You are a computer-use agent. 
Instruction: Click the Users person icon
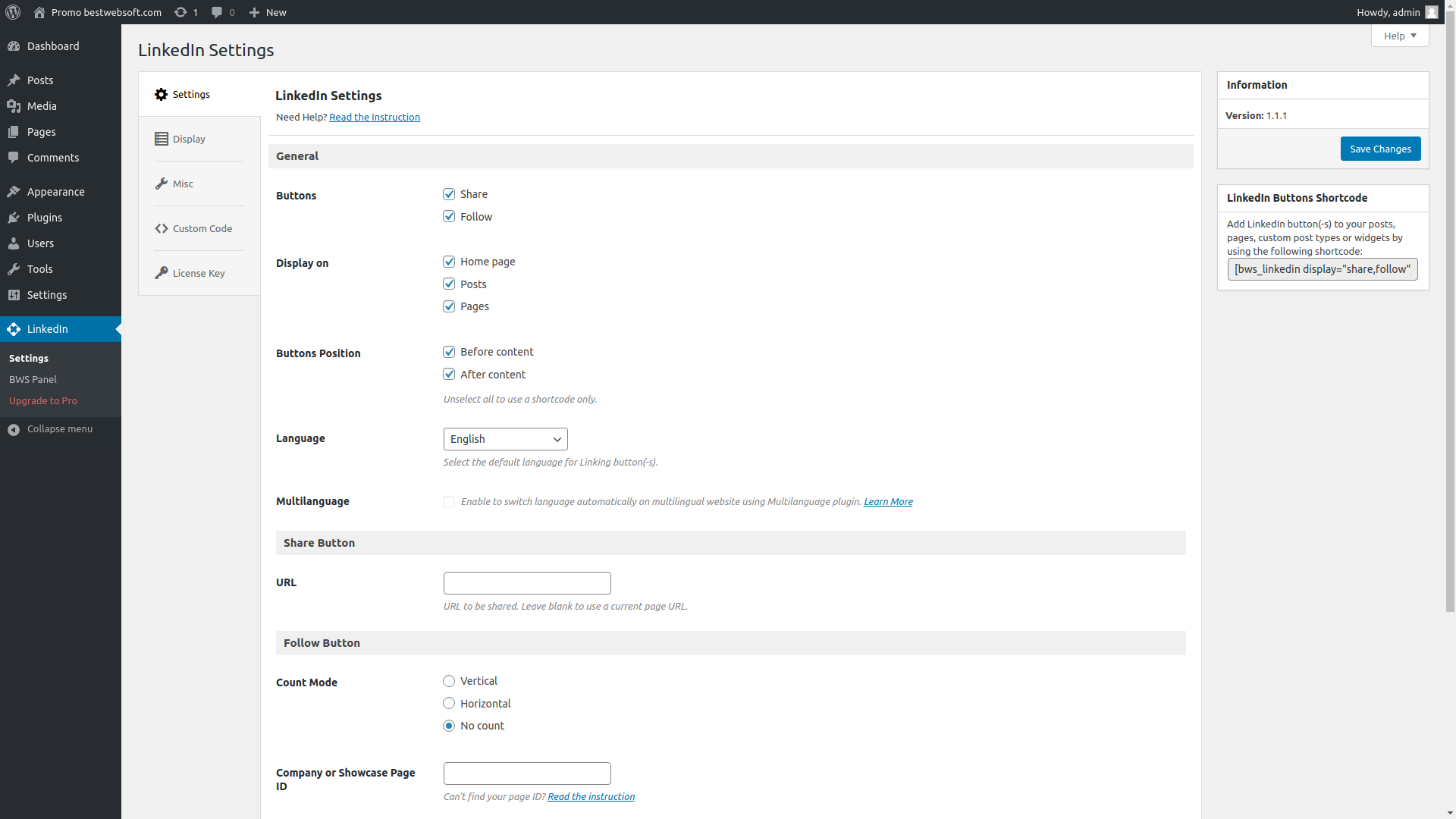point(14,243)
